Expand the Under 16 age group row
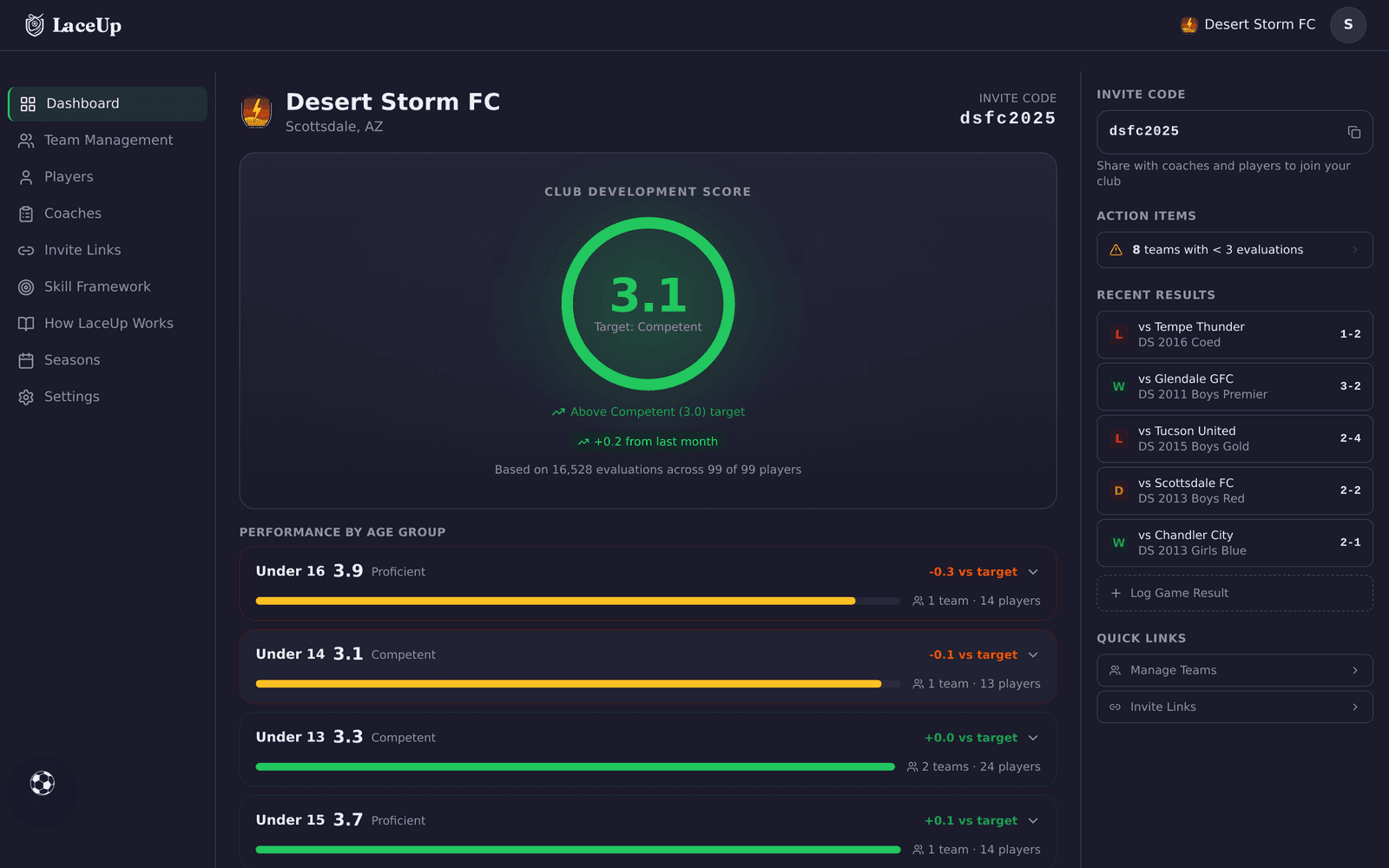Screen dimensions: 1389x868 tap(1033, 572)
